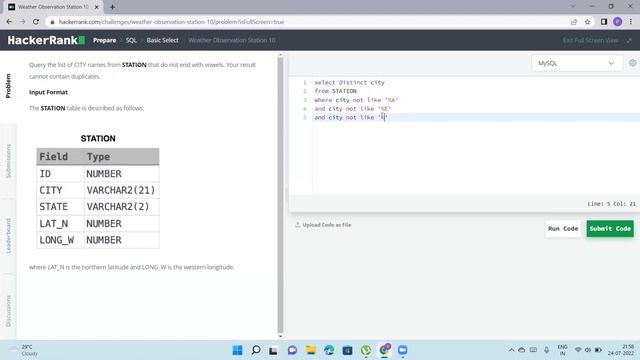Open a new browser tab

coord(112,7)
